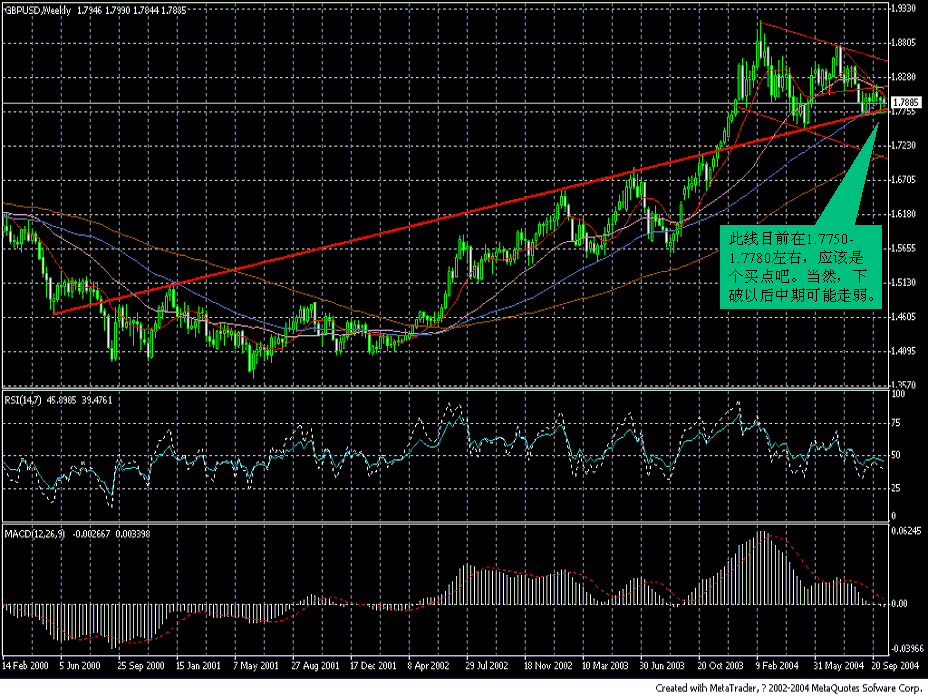Image resolution: width=928 pixels, height=696 pixels.
Task: Click the 100 level on the RSI scale
Action: [x=898, y=394]
